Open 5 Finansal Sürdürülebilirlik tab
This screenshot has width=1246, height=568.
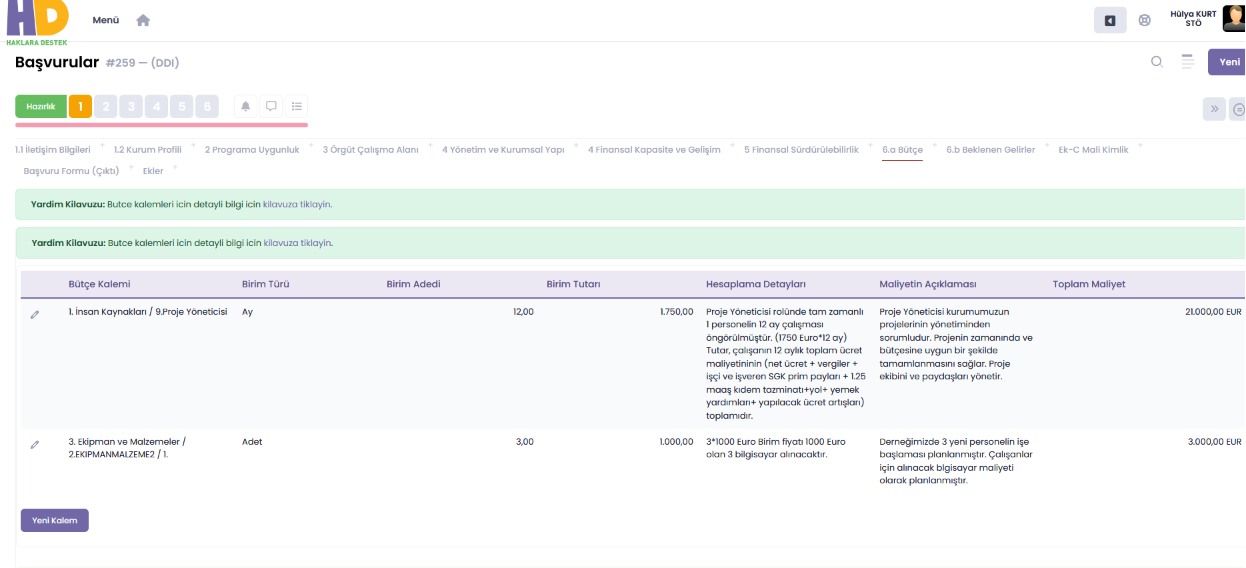(801, 149)
